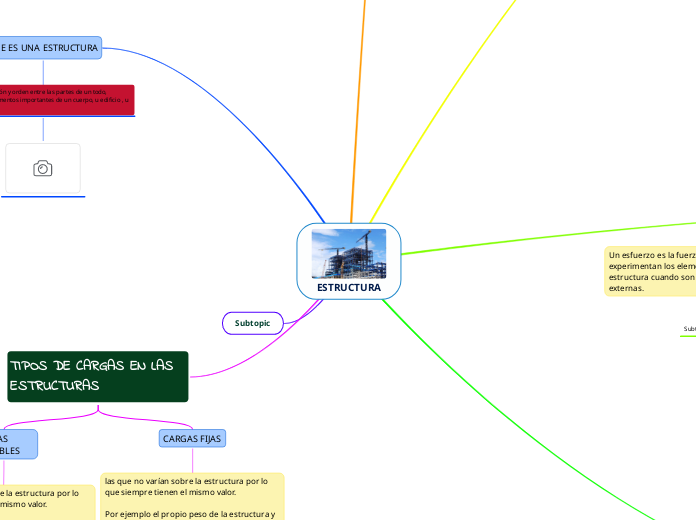
Task: Click the camera image placeholder icon
Action: coord(43,168)
